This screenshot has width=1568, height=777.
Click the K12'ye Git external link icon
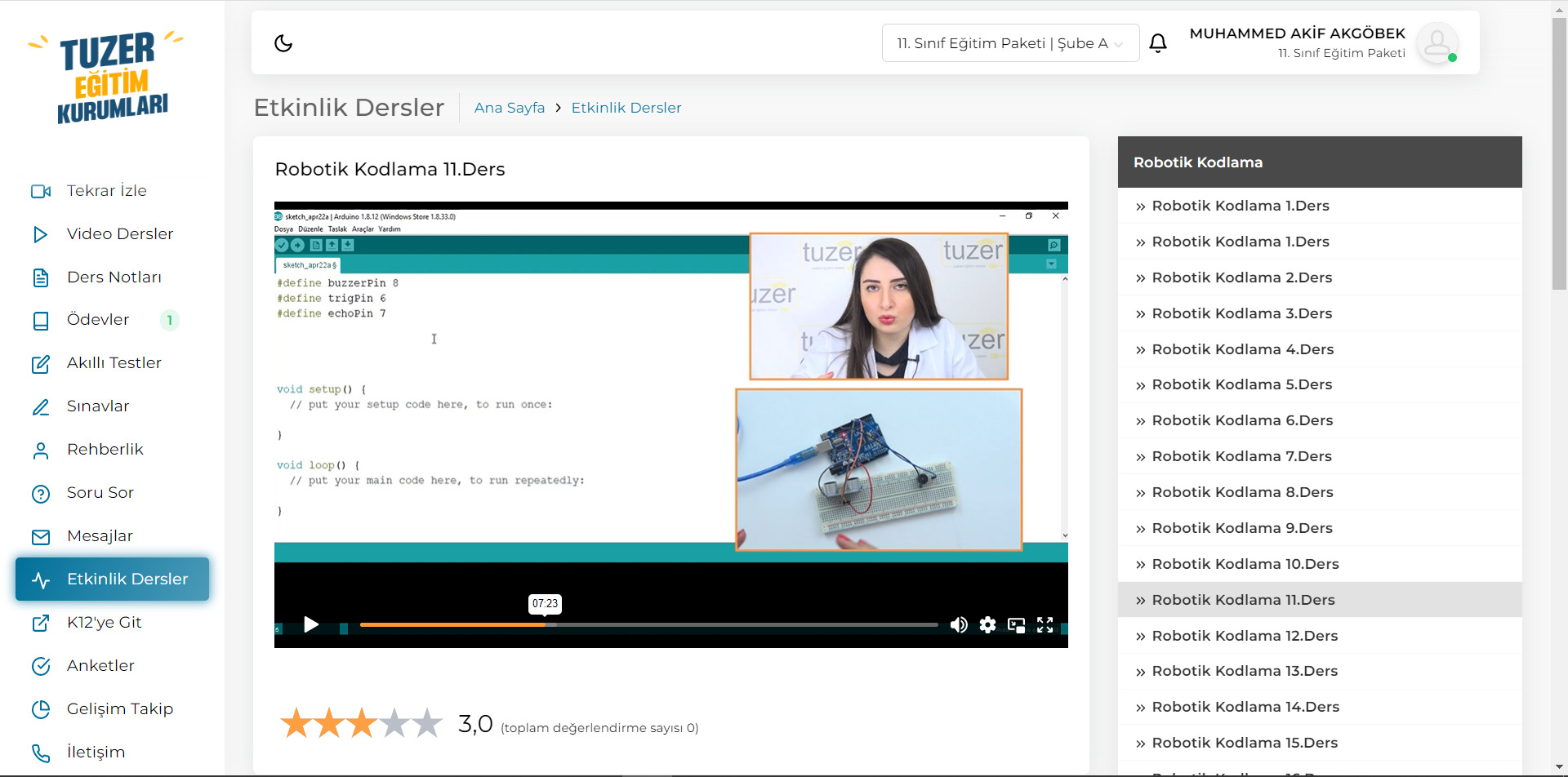click(41, 624)
